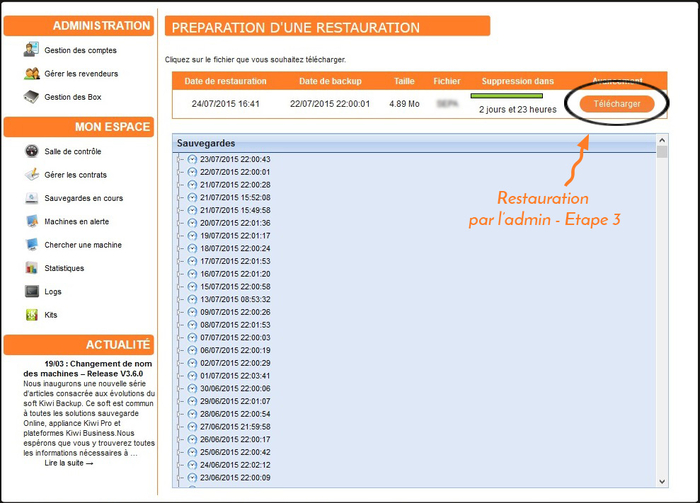Click the Statistiques chart icon
Screen dimensions: 700x503
pyautogui.click(x=31, y=268)
